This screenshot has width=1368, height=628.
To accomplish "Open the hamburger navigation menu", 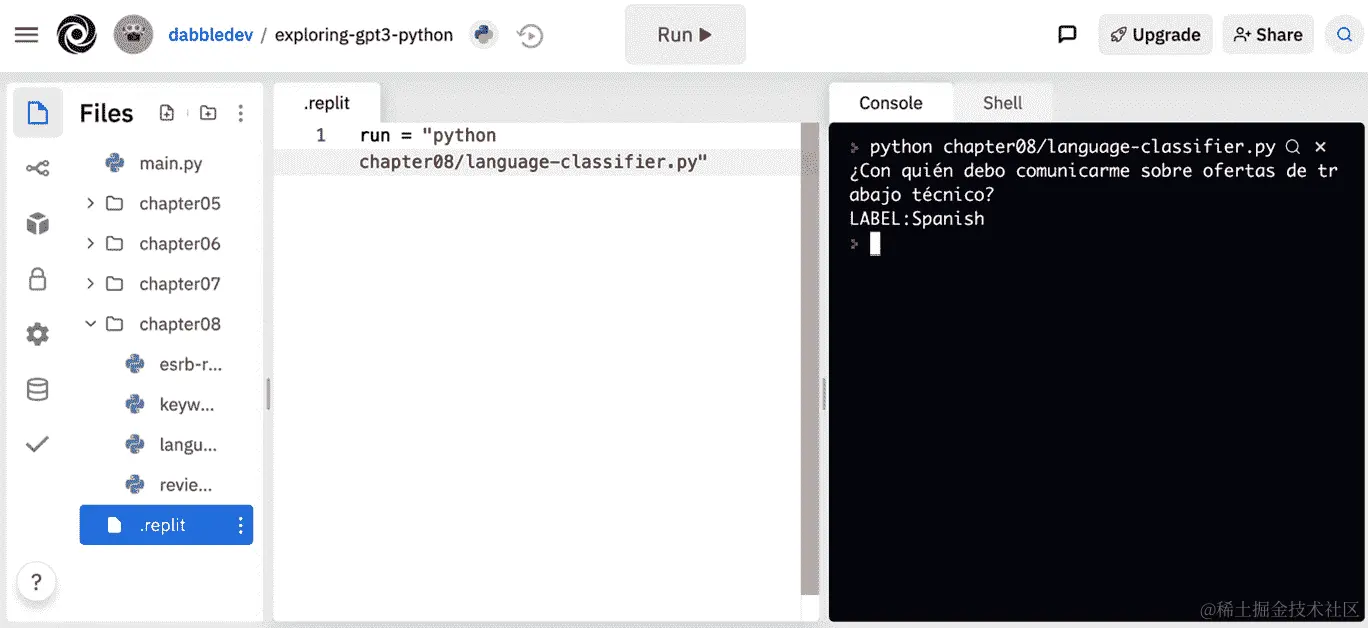I will coord(26,34).
